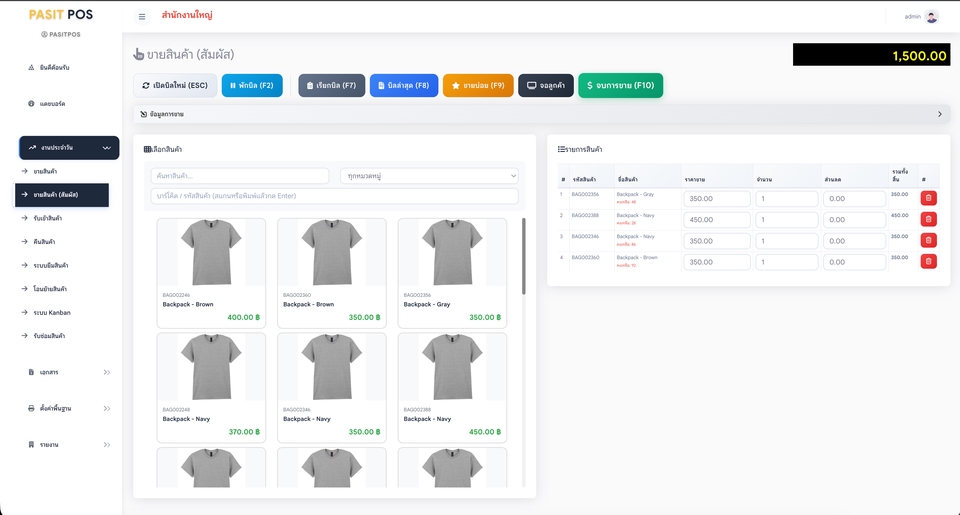This screenshot has width=960, height=515.
Task: Focus the ค้นหาสินค้า product search field
Action: pos(239,176)
